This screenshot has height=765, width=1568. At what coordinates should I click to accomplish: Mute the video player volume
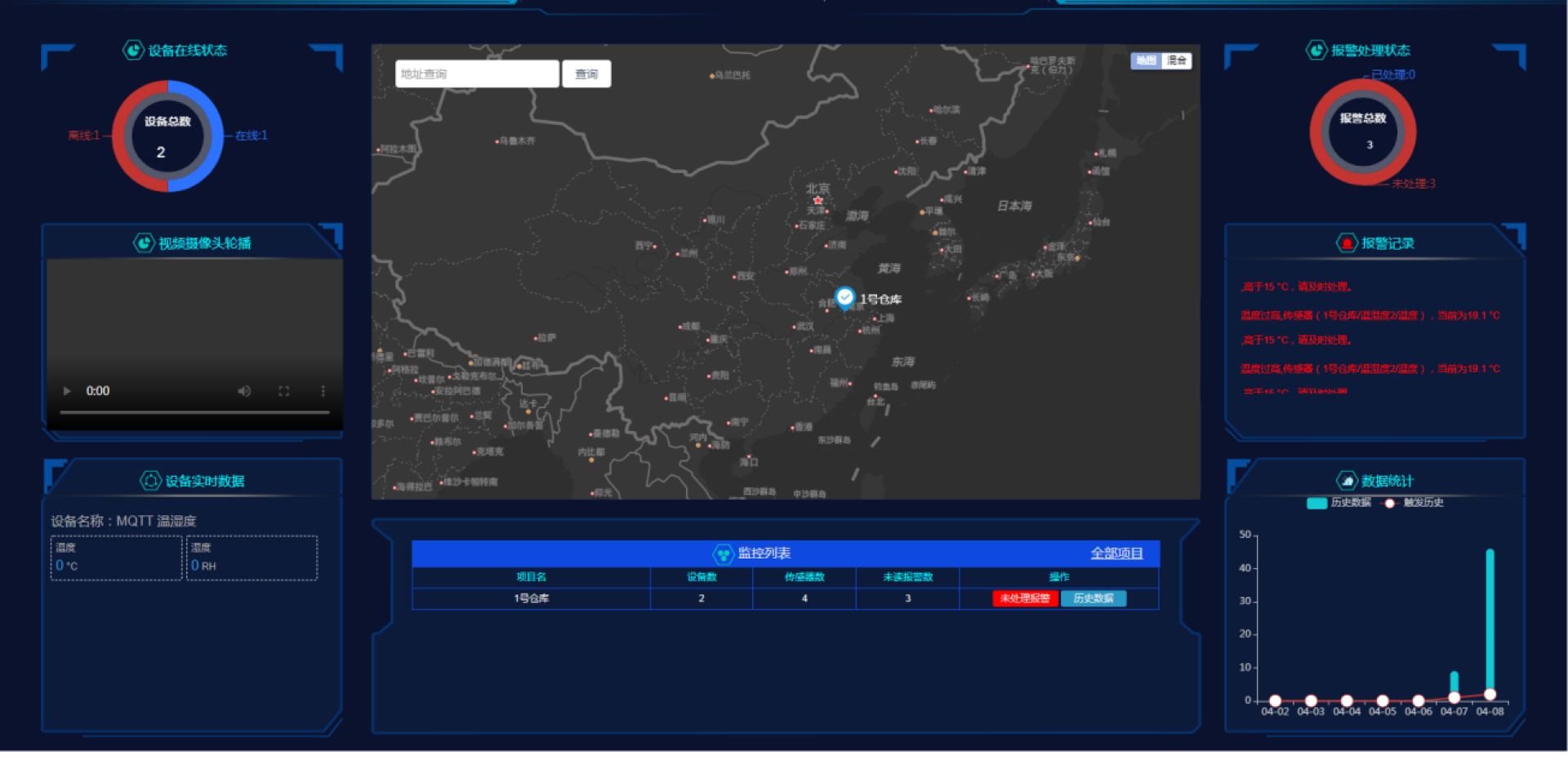244,391
